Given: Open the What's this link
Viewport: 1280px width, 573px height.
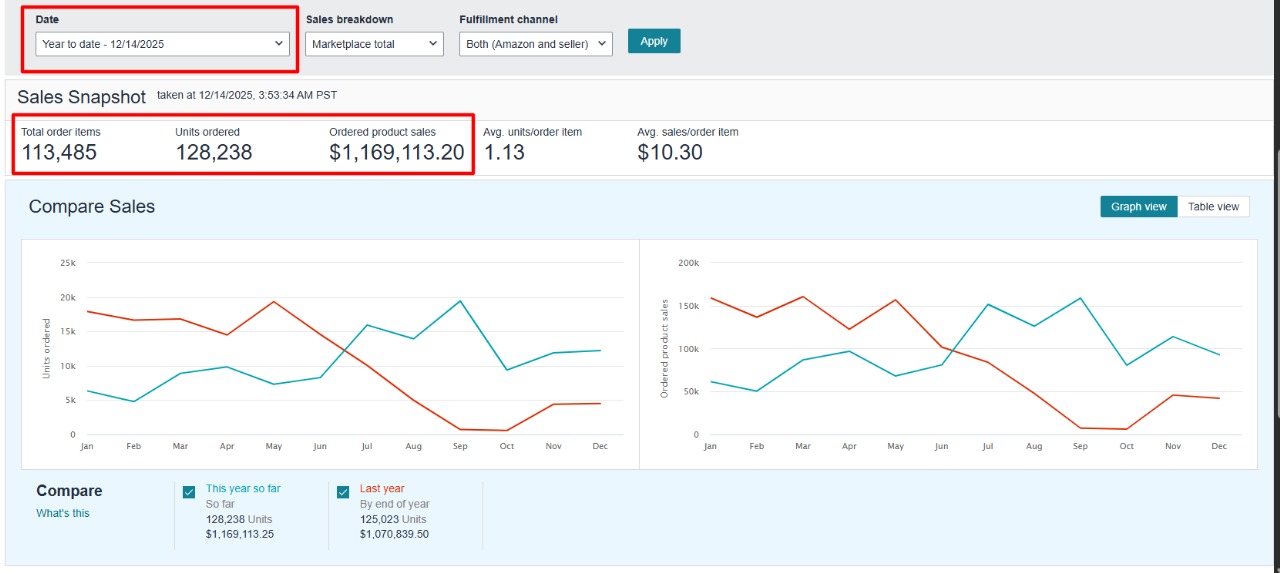Looking at the screenshot, I should click(63, 513).
